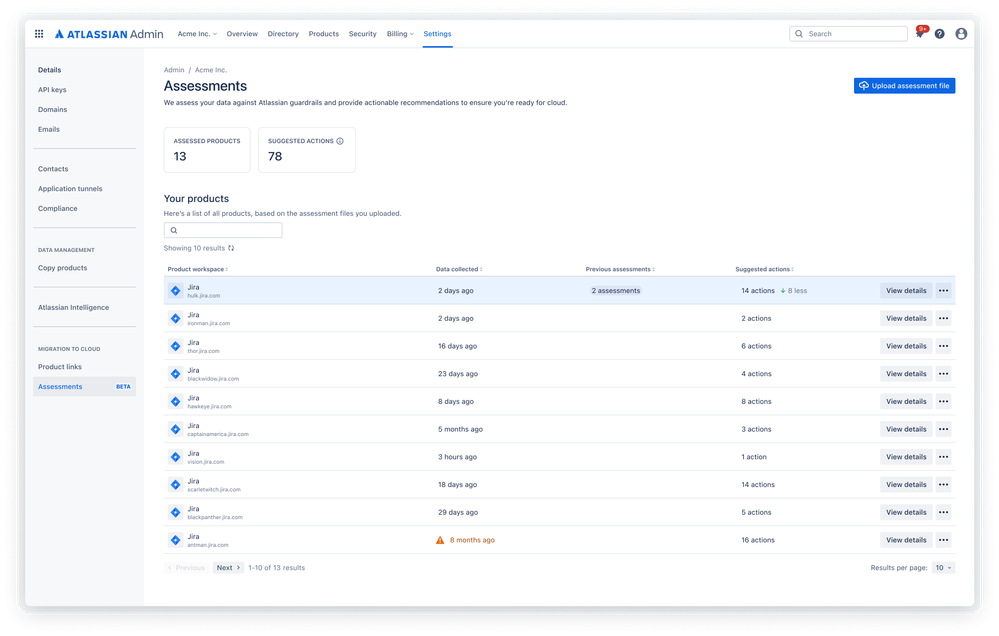The image size is (999, 636).
Task: Click the info icon beside Suggested Actions
Action: coord(340,141)
